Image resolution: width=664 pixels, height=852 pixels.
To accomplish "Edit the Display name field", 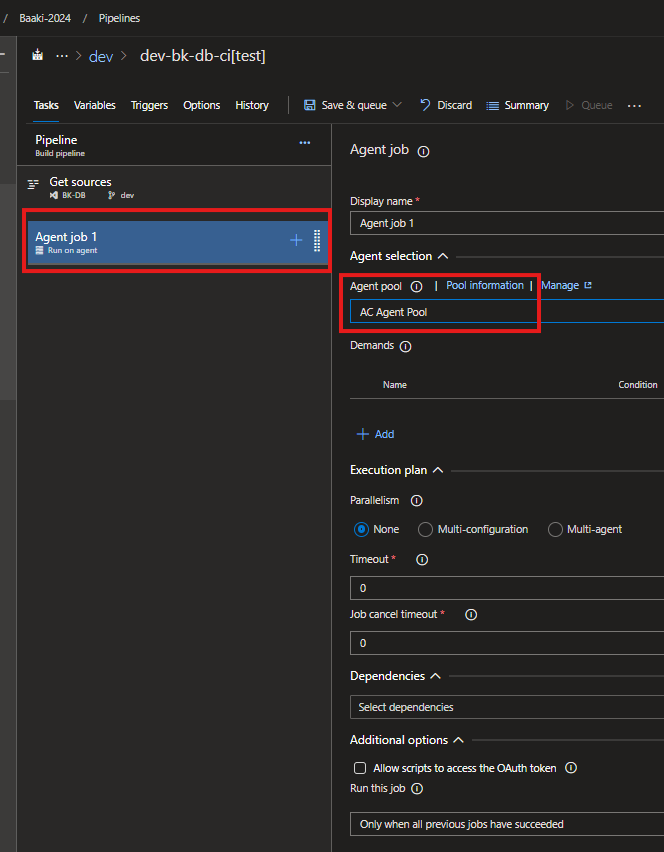I will point(507,223).
